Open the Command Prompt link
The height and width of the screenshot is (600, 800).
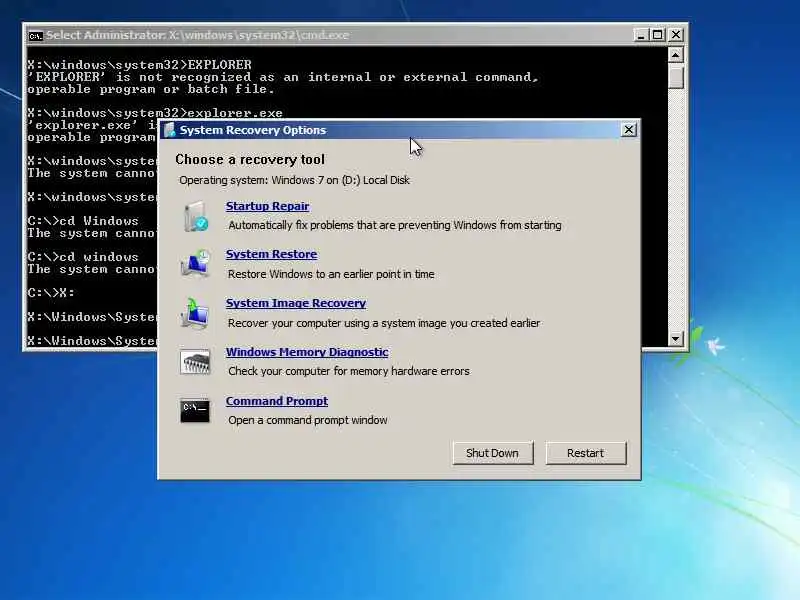tap(277, 401)
